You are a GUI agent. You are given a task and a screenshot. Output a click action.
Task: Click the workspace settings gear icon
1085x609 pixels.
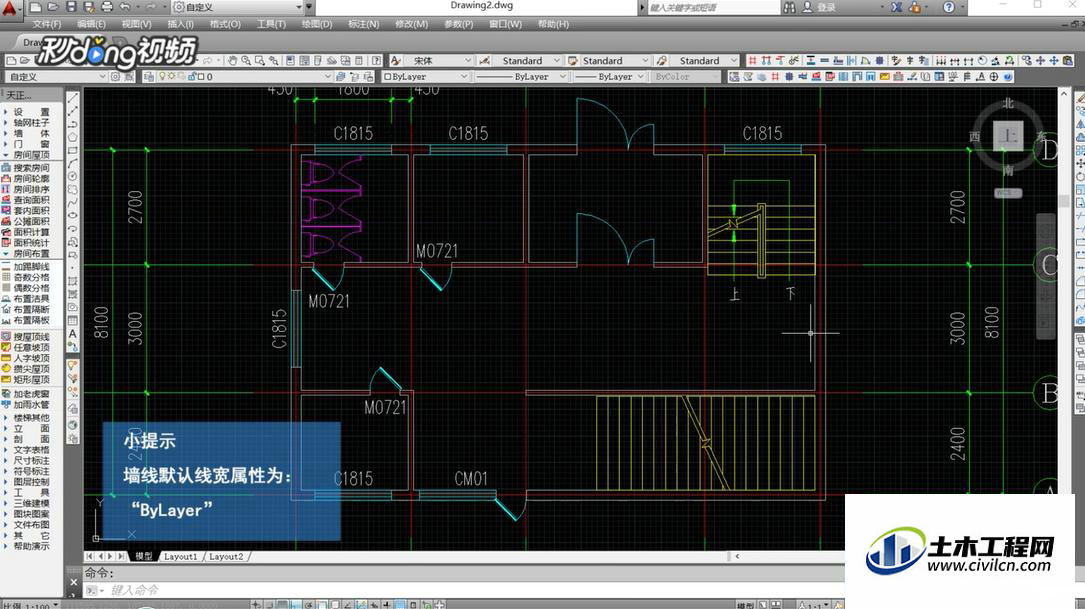coord(116,77)
